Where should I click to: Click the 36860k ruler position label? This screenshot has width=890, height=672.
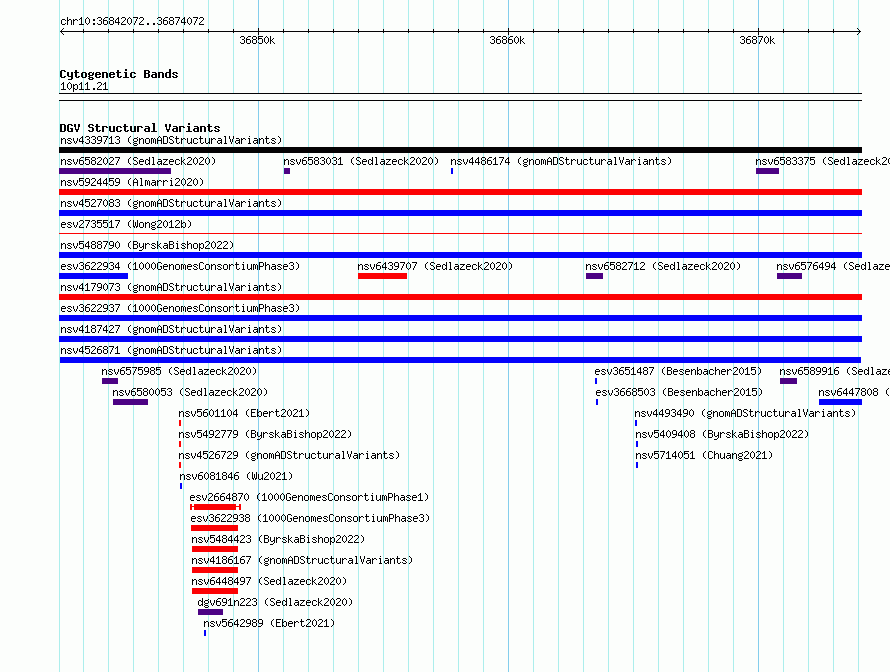coord(507,40)
